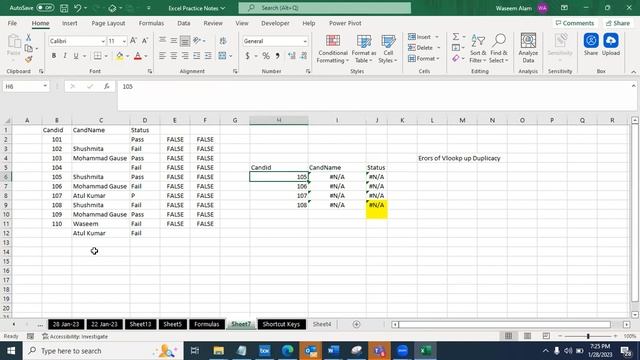Open the File menu
This screenshot has height=360, width=640.
(x=12, y=23)
